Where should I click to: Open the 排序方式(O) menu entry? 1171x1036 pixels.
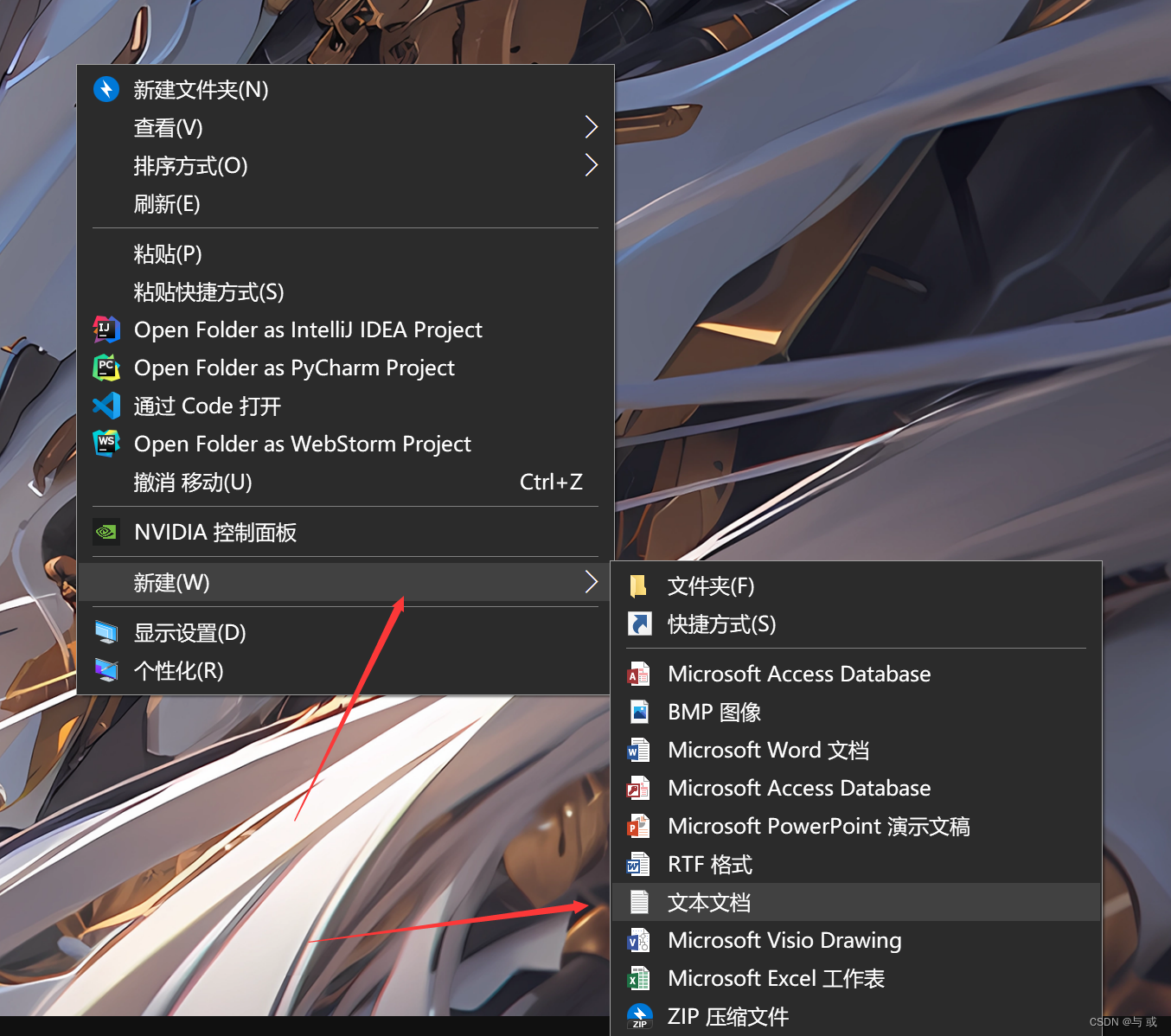(346, 165)
